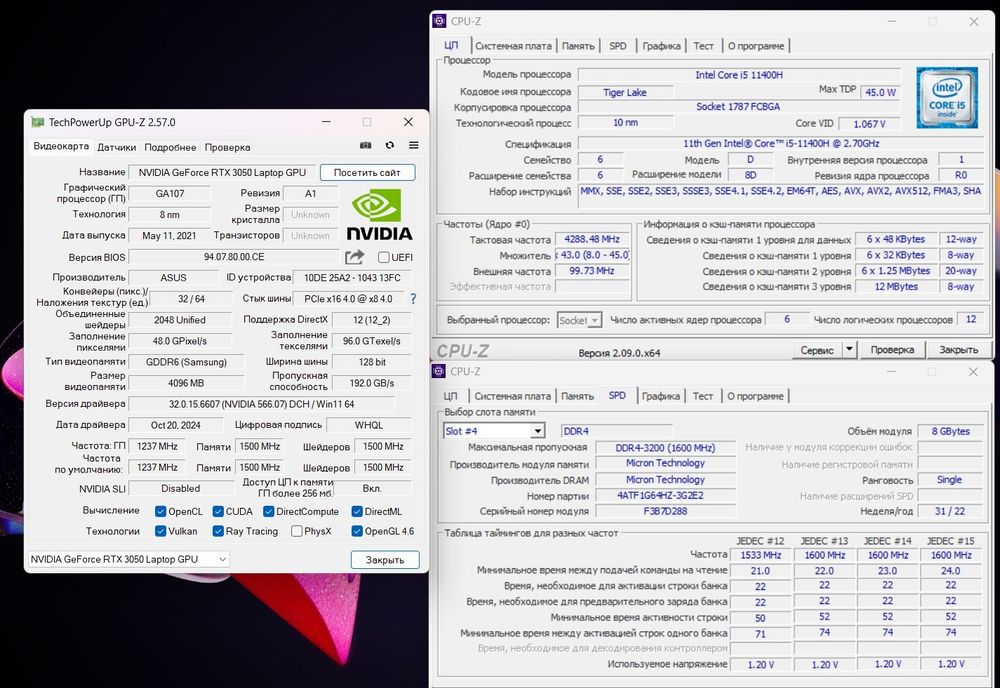The image size is (1000, 688).
Task: Enable the PhysX checkbox
Action: coord(297,531)
